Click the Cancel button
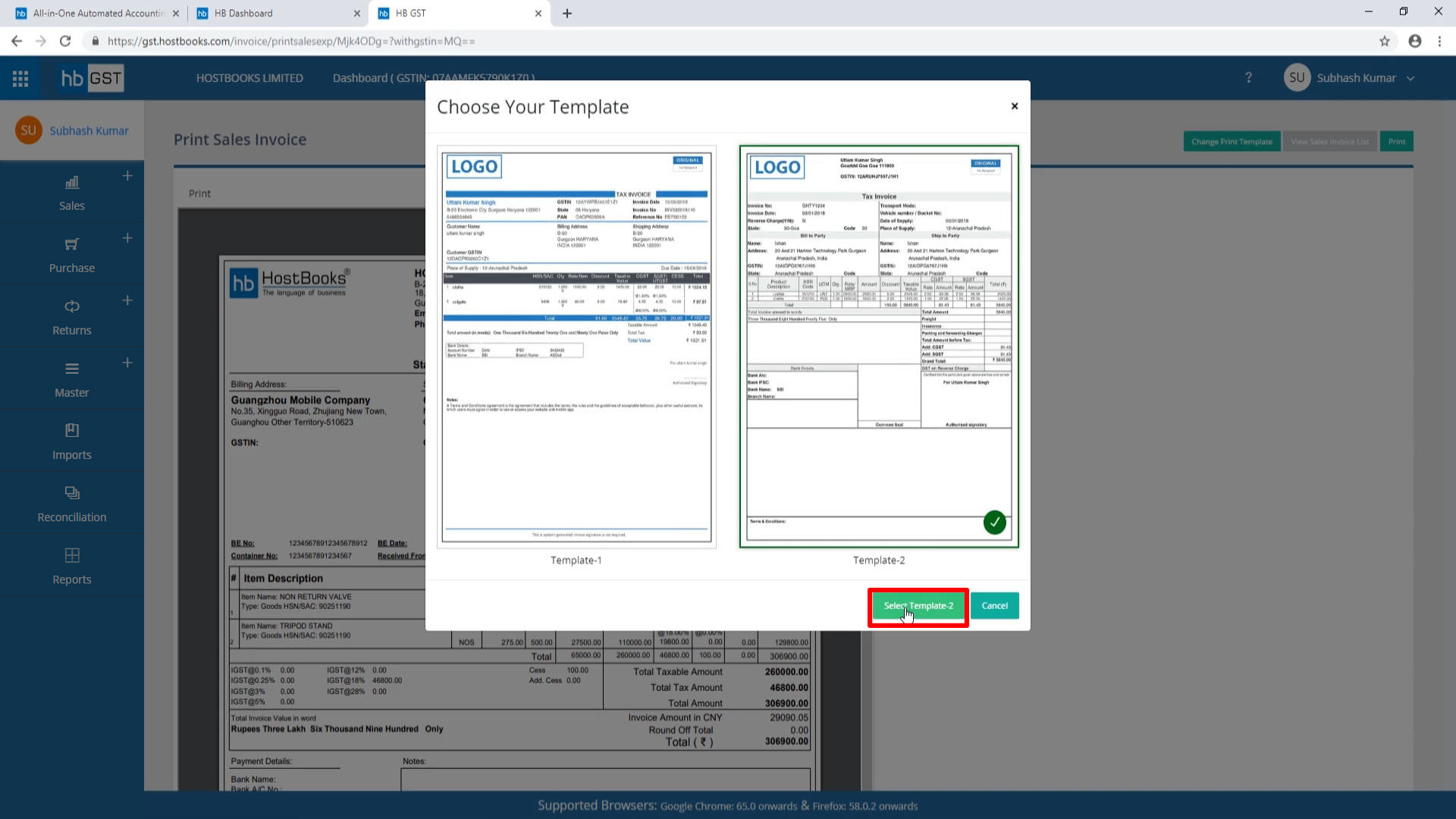This screenshot has width=1456, height=819. [994, 605]
